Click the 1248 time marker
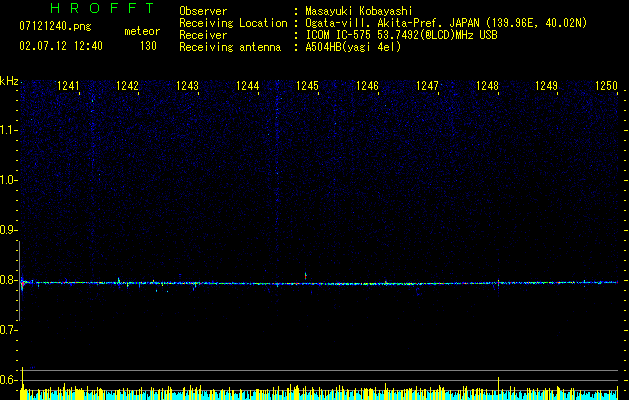The width and height of the screenshot is (629, 400). tap(487, 86)
